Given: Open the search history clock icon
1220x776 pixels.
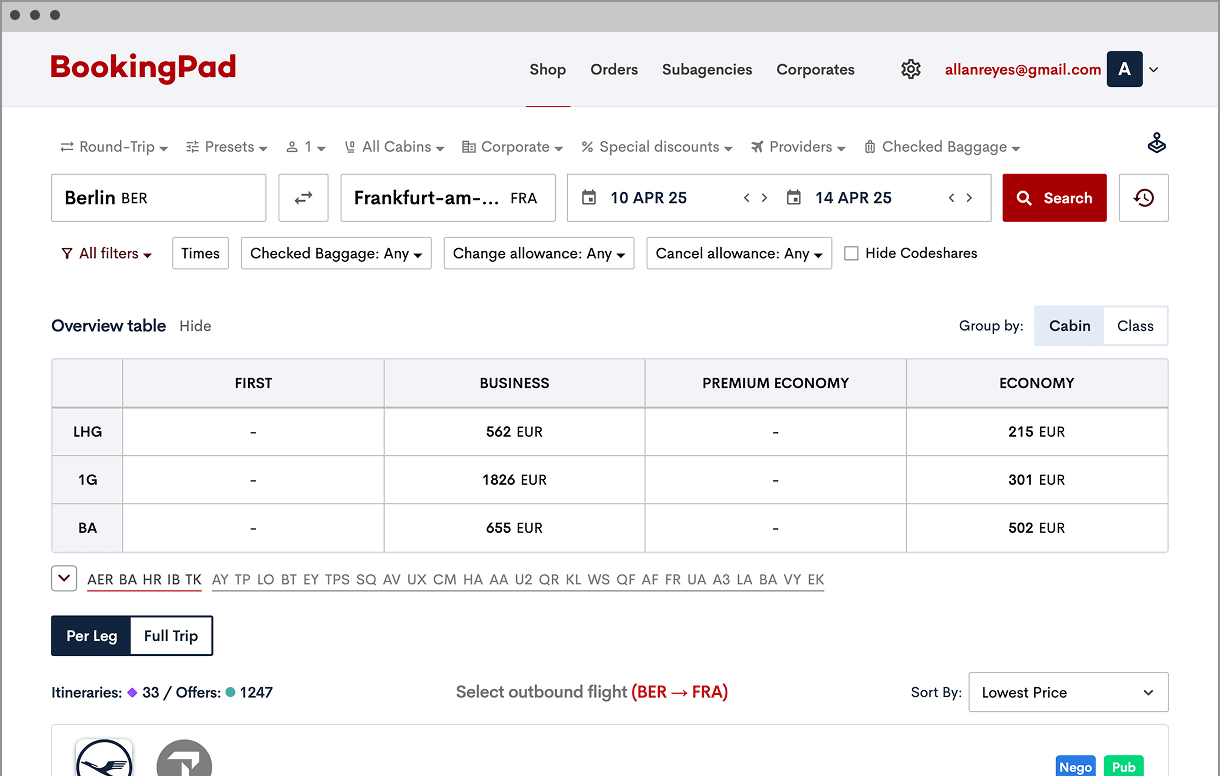Looking at the screenshot, I should pos(1144,198).
